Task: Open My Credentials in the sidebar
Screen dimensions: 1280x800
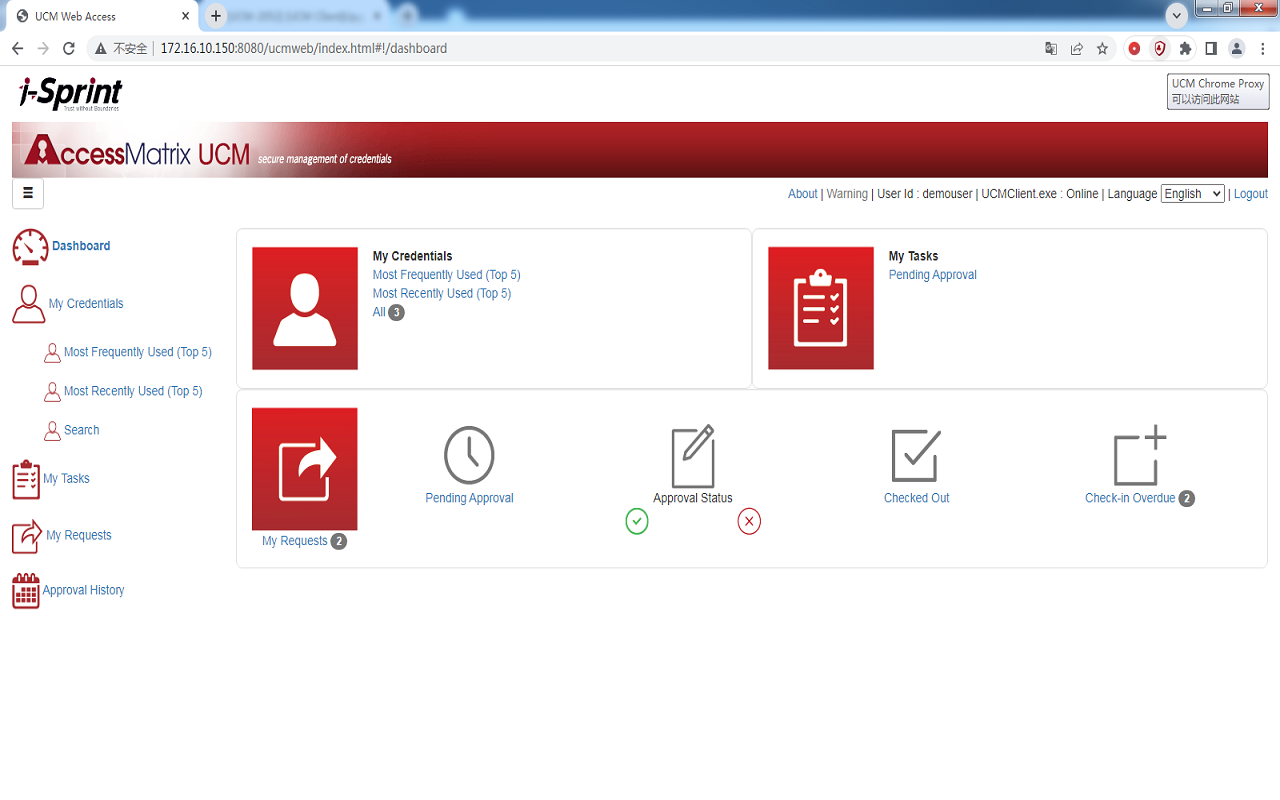Action: [86, 304]
